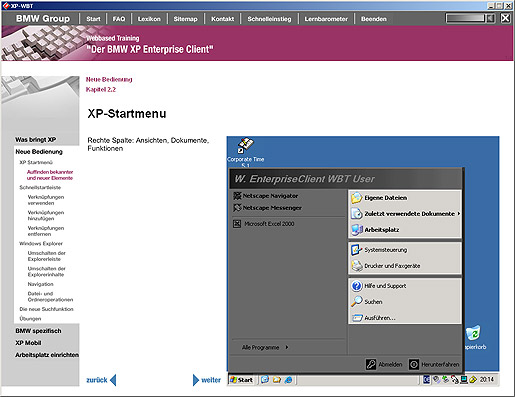515x397 pixels.
Task: Launch Netscape Messenger from start menu
Action: [267, 208]
